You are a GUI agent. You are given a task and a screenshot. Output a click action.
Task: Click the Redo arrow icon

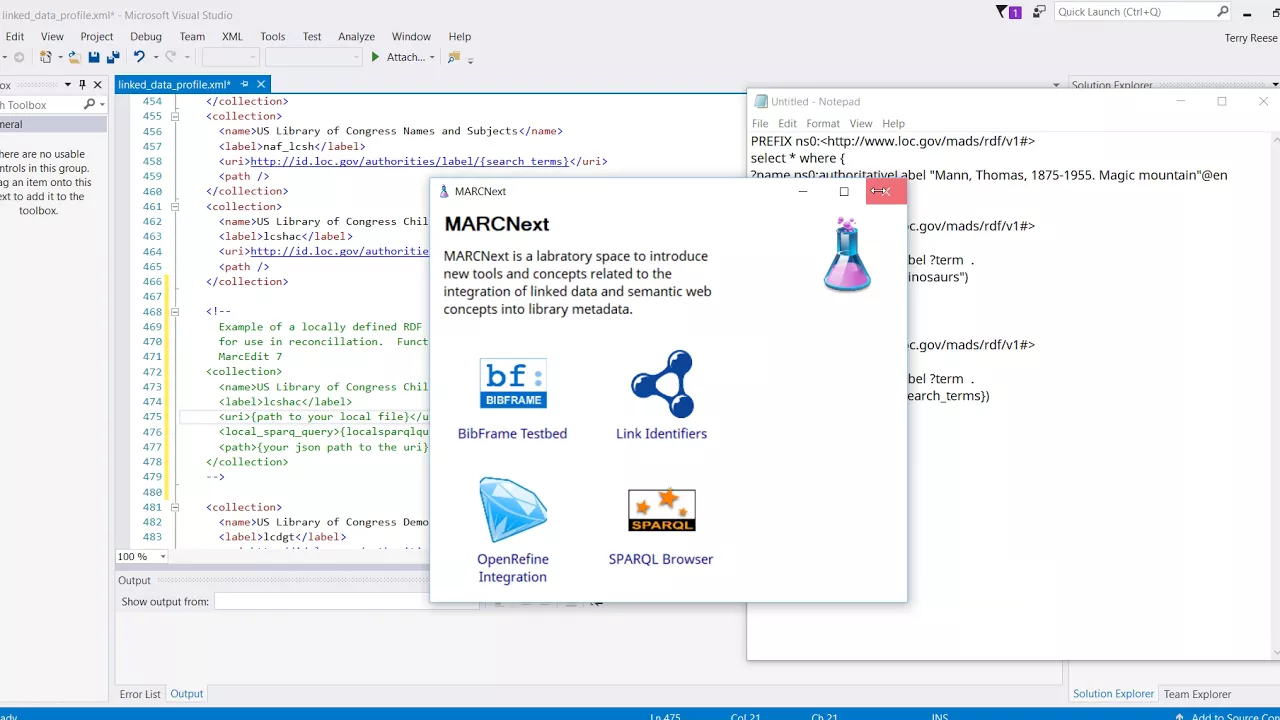pos(171,57)
